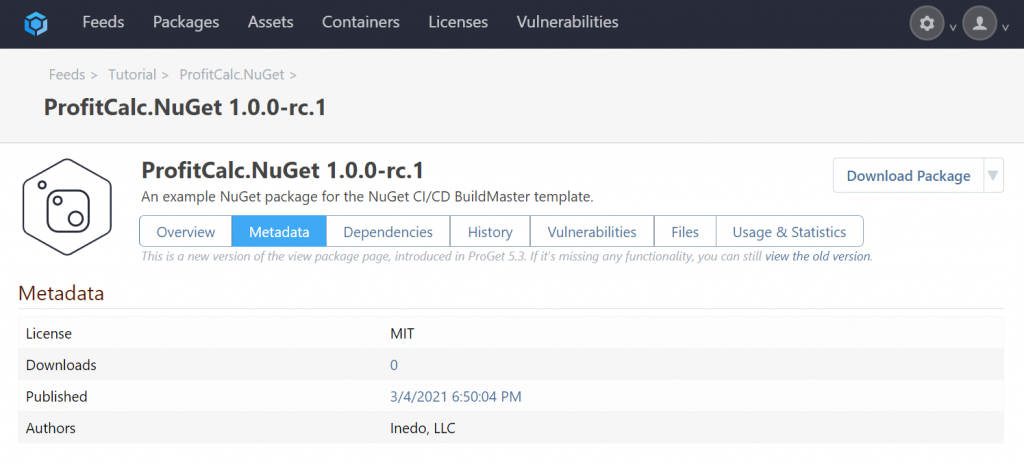Follow the "view the old version" link
Screen dimensions: 1024x464
[x=818, y=257]
